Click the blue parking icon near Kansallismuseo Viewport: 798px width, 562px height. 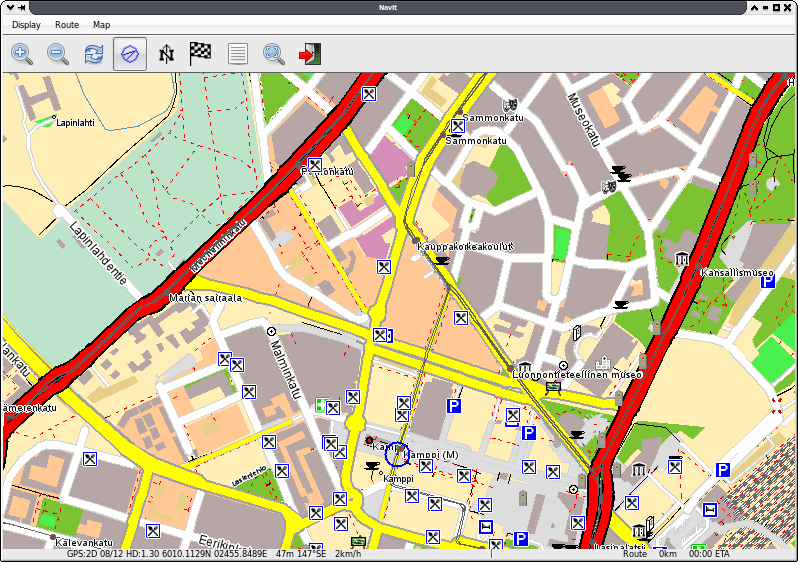pyautogui.click(x=767, y=282)
